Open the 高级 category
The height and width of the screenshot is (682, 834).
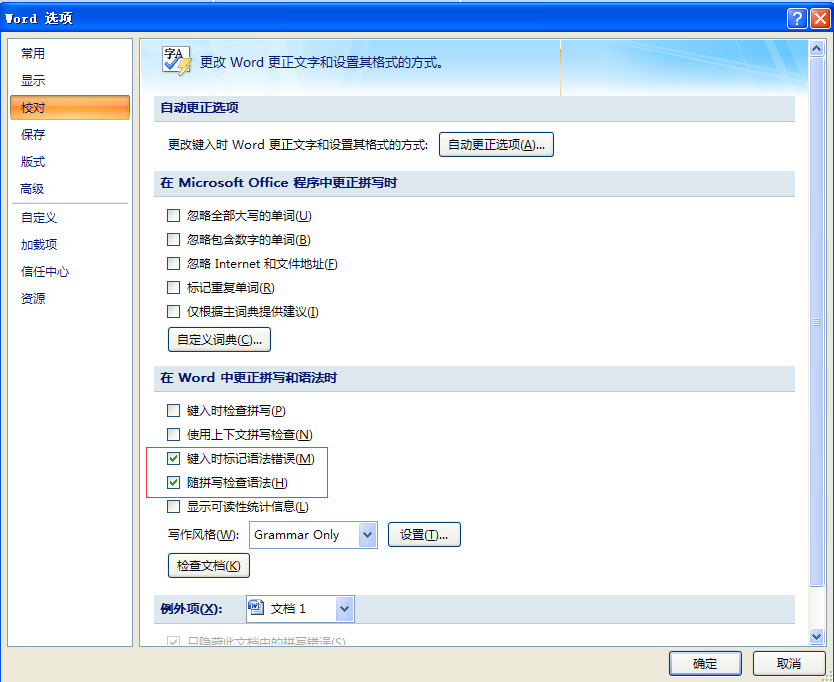[32, 189]
